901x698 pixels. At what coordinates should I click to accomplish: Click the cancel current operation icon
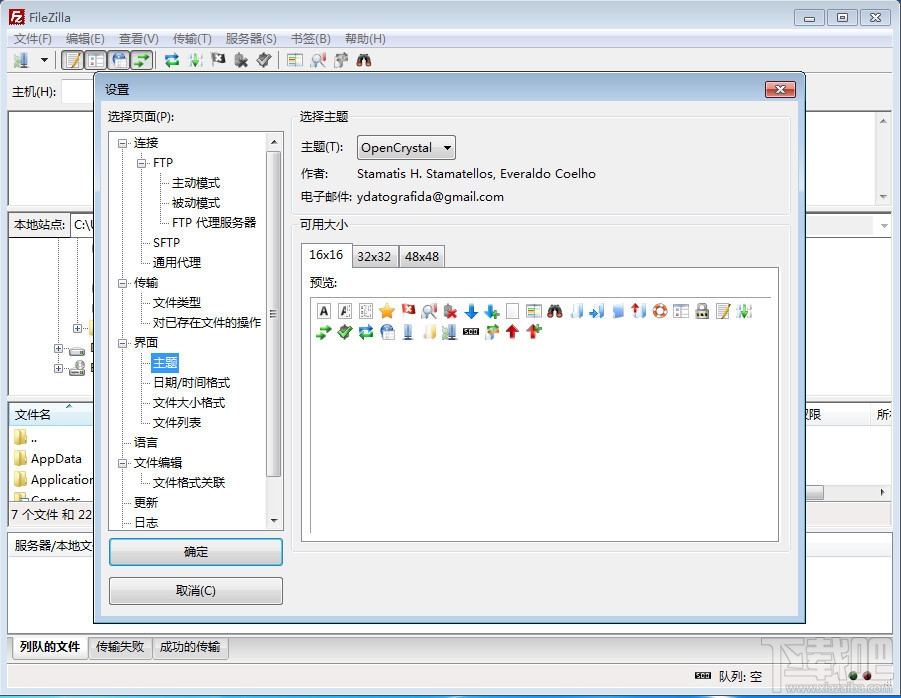pyautogui.click(x=219, y=60)
